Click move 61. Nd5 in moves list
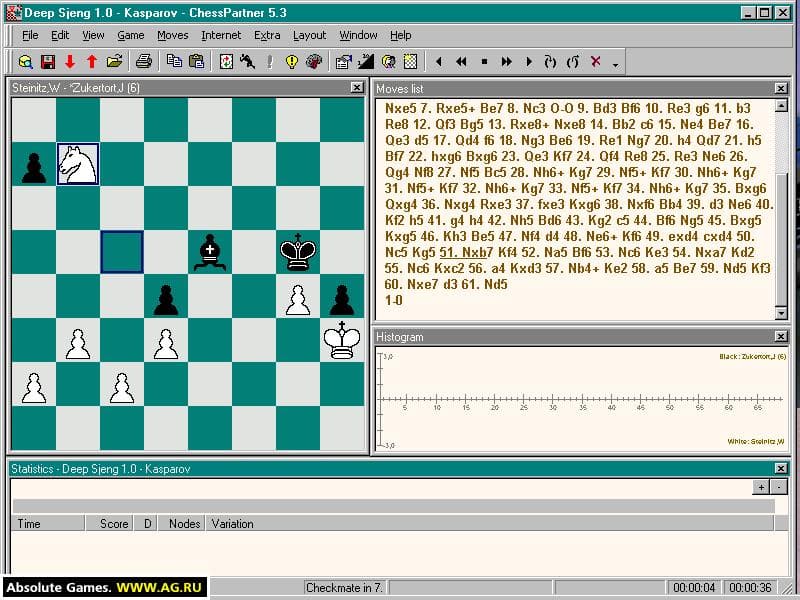 (x=482, y=284)
